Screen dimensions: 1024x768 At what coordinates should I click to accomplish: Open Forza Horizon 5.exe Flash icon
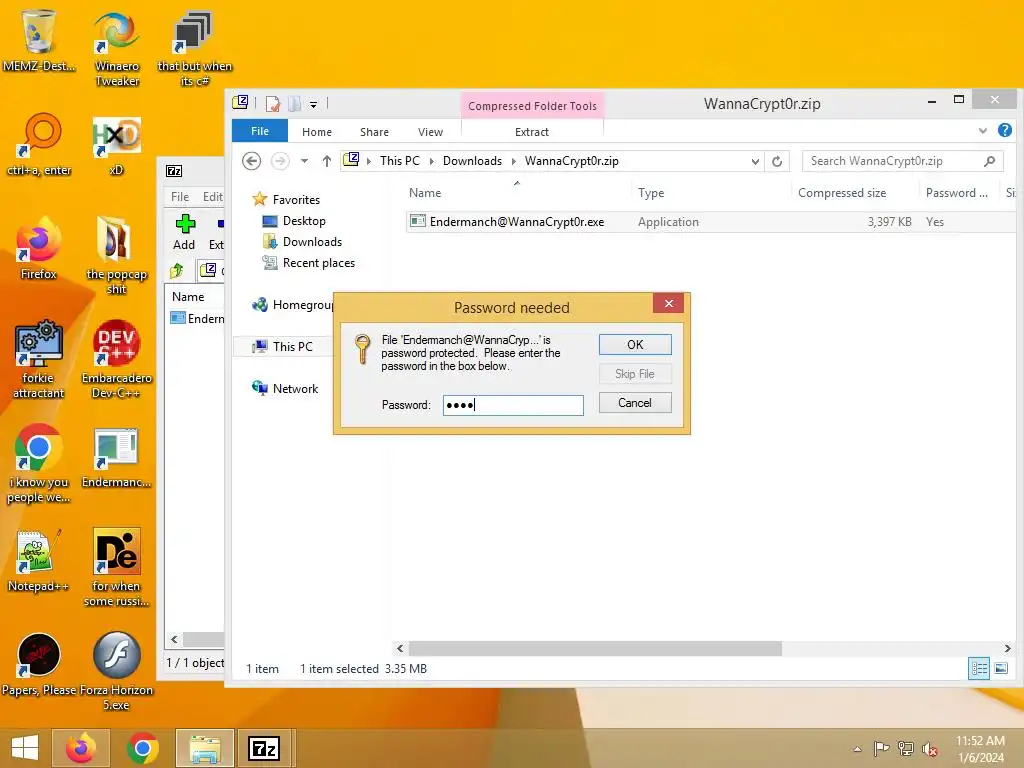[116, 671]
